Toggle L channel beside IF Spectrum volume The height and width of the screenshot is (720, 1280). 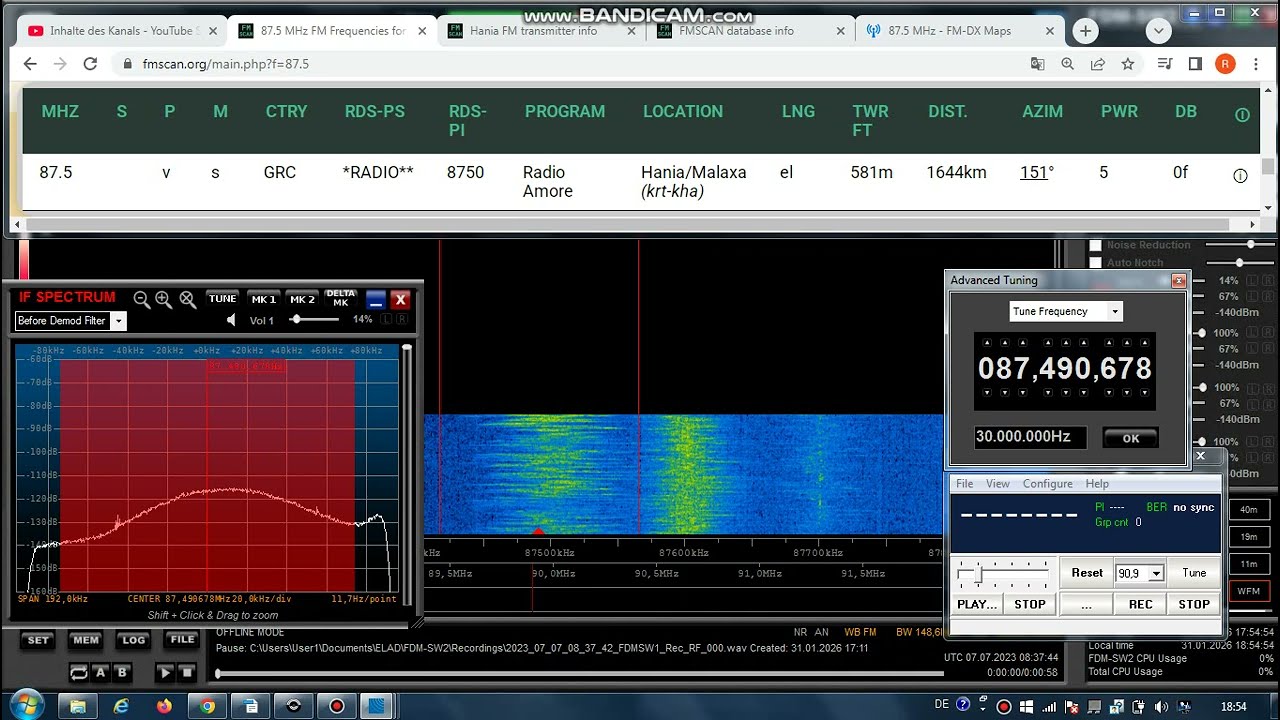coord(387,320)
